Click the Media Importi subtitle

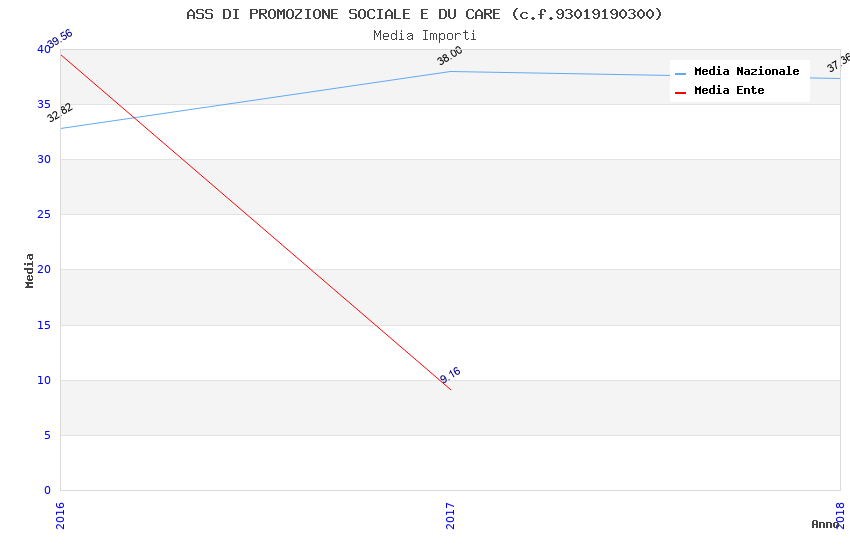424,36
